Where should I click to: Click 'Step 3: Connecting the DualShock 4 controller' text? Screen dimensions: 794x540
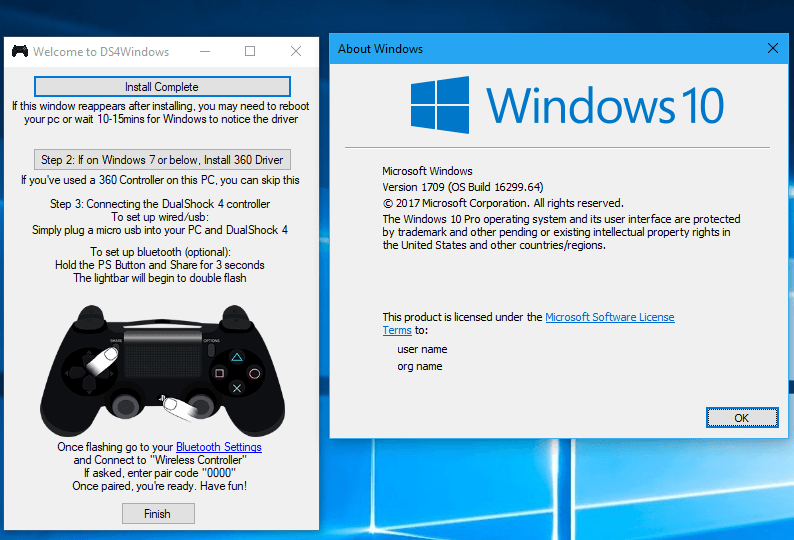[160, 204]
